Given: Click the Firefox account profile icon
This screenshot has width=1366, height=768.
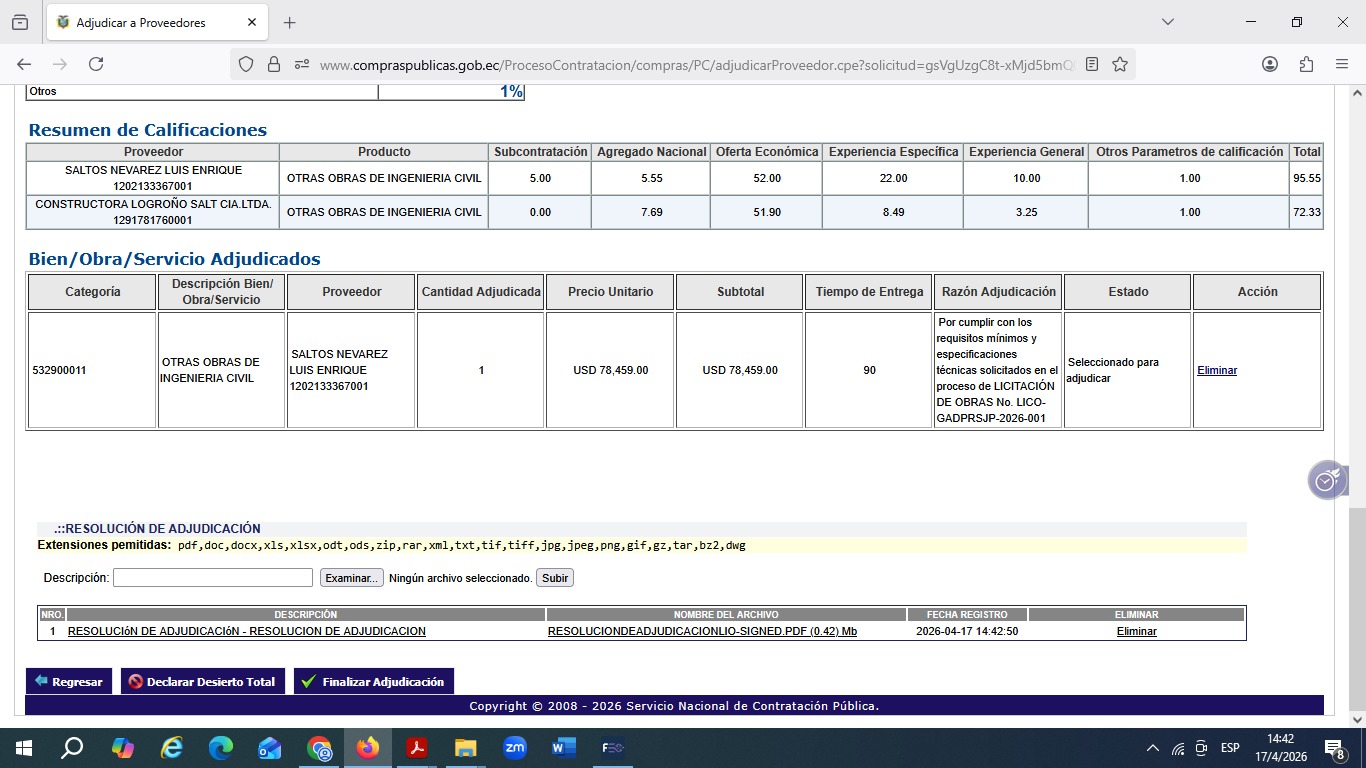Looking at the screenshot, I should click(x=1270, y=64).
